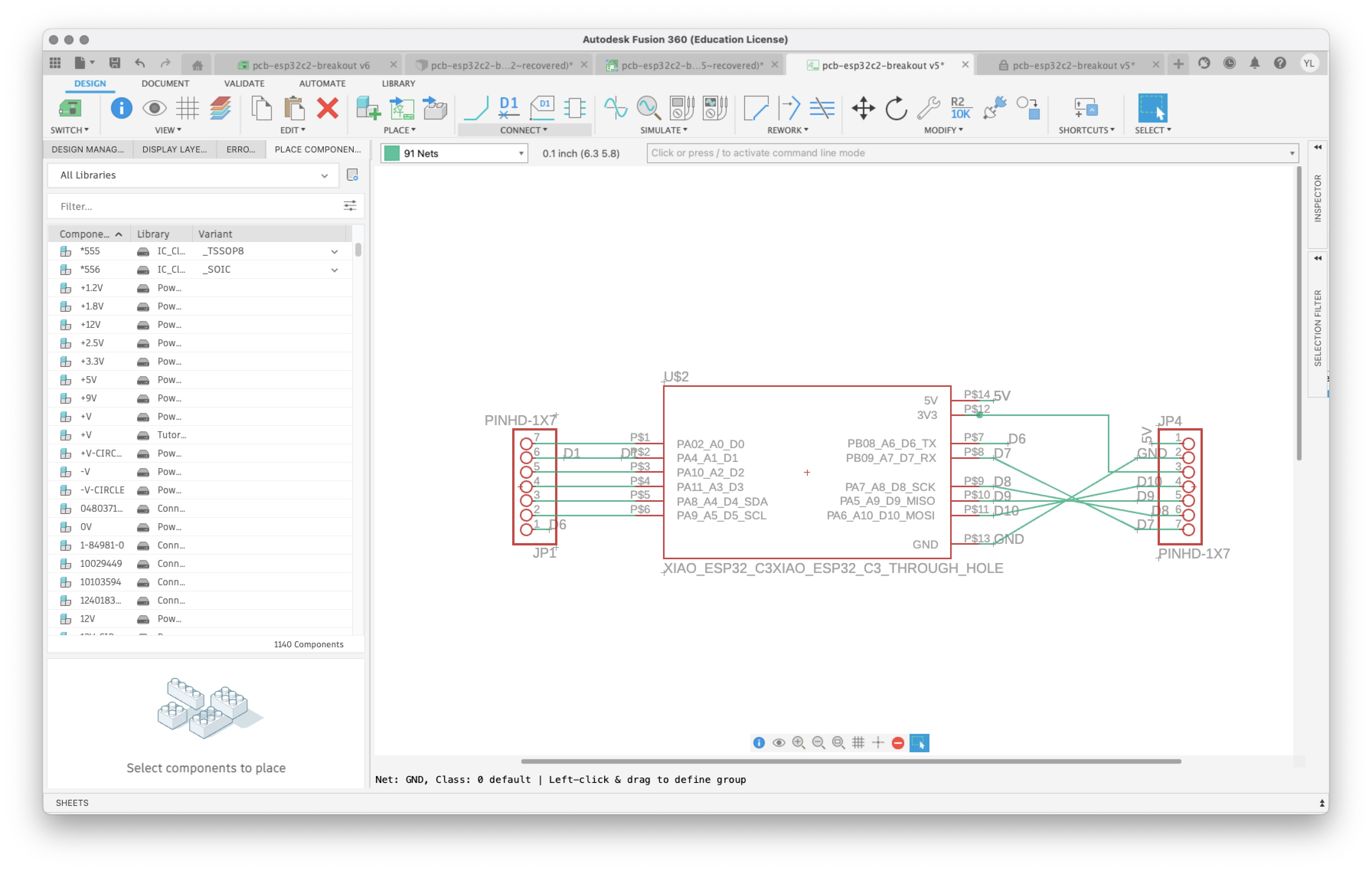Open the SIMULATE dropdown menu
Viewport: 1372px width, 871px height.
pyautogui.click(x=664, y=130)
